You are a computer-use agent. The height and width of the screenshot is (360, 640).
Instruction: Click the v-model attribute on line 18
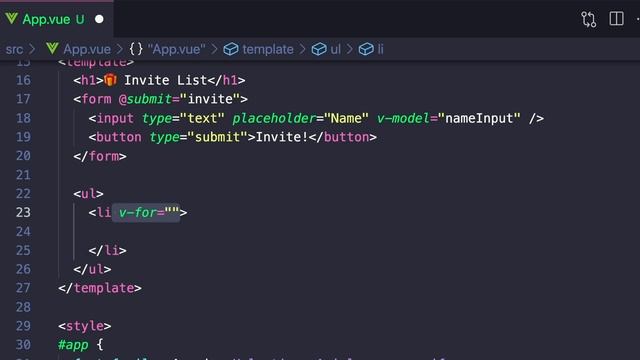[403, 118]
